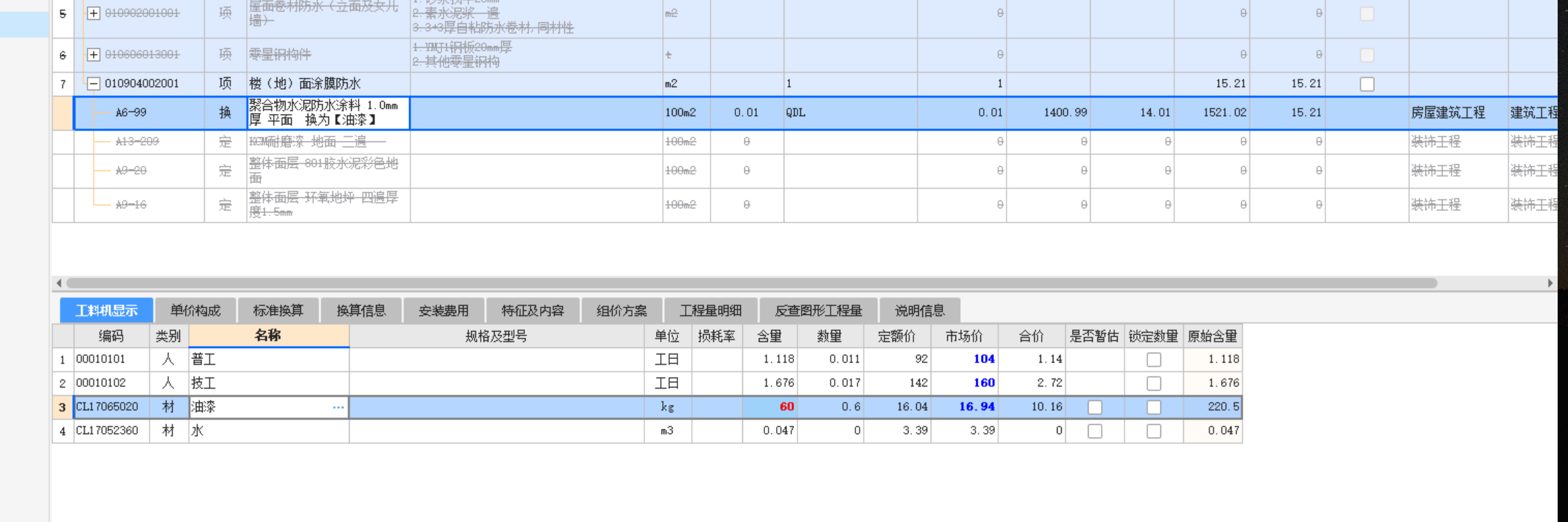The width and height of the screenshot is (1568, 522).
Task: Click the 换 type cell of A6-99
Action: (x=226, y=113)
